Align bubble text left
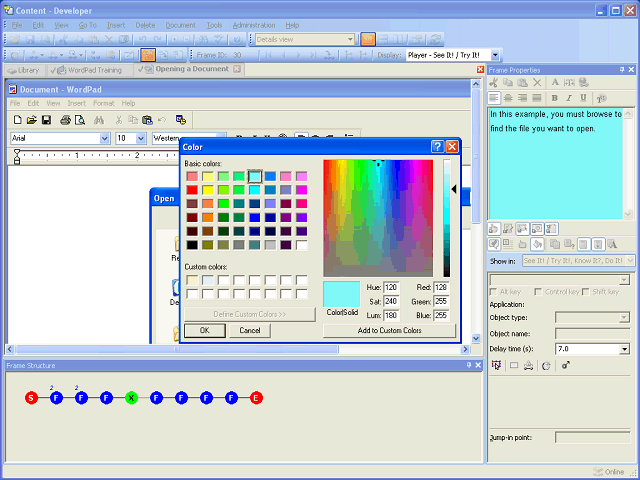This screenshot has height=480, width=640. (x=494, y=98)
